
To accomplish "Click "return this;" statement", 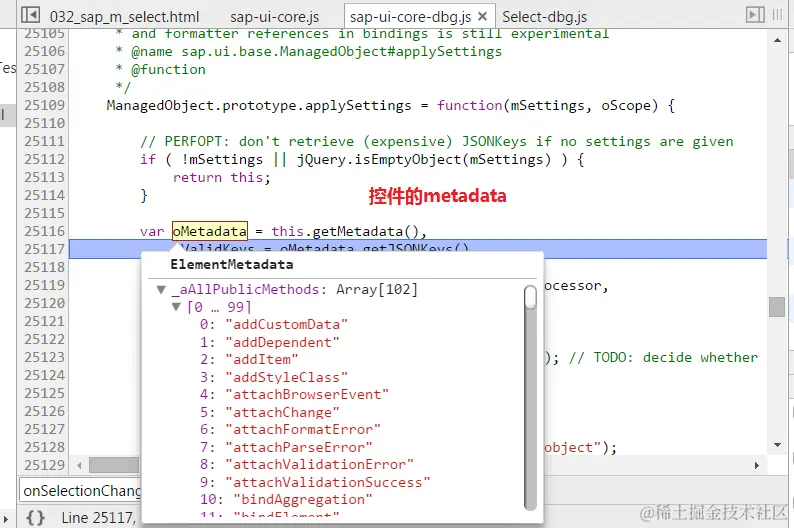I will pos(222,177).
